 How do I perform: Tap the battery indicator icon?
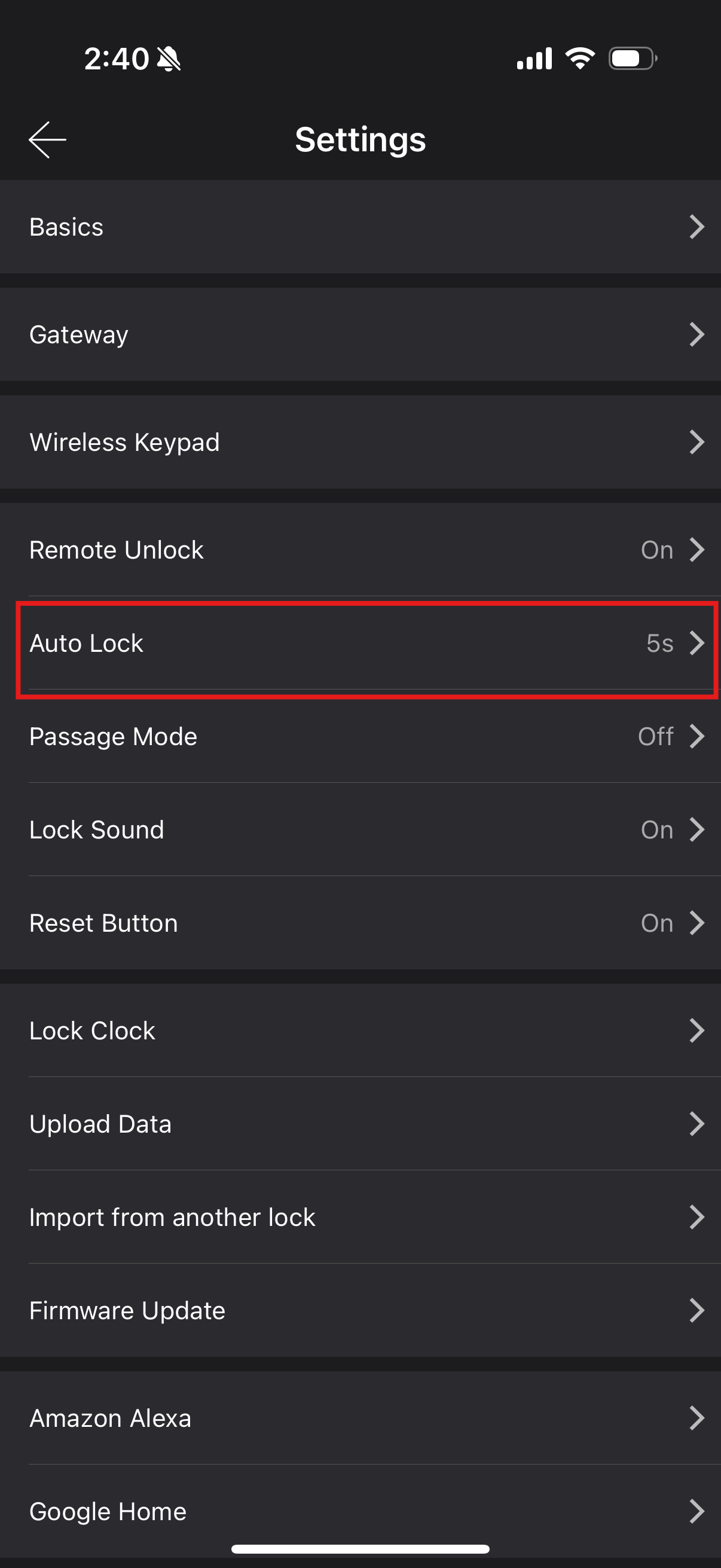tap(632, 59)
